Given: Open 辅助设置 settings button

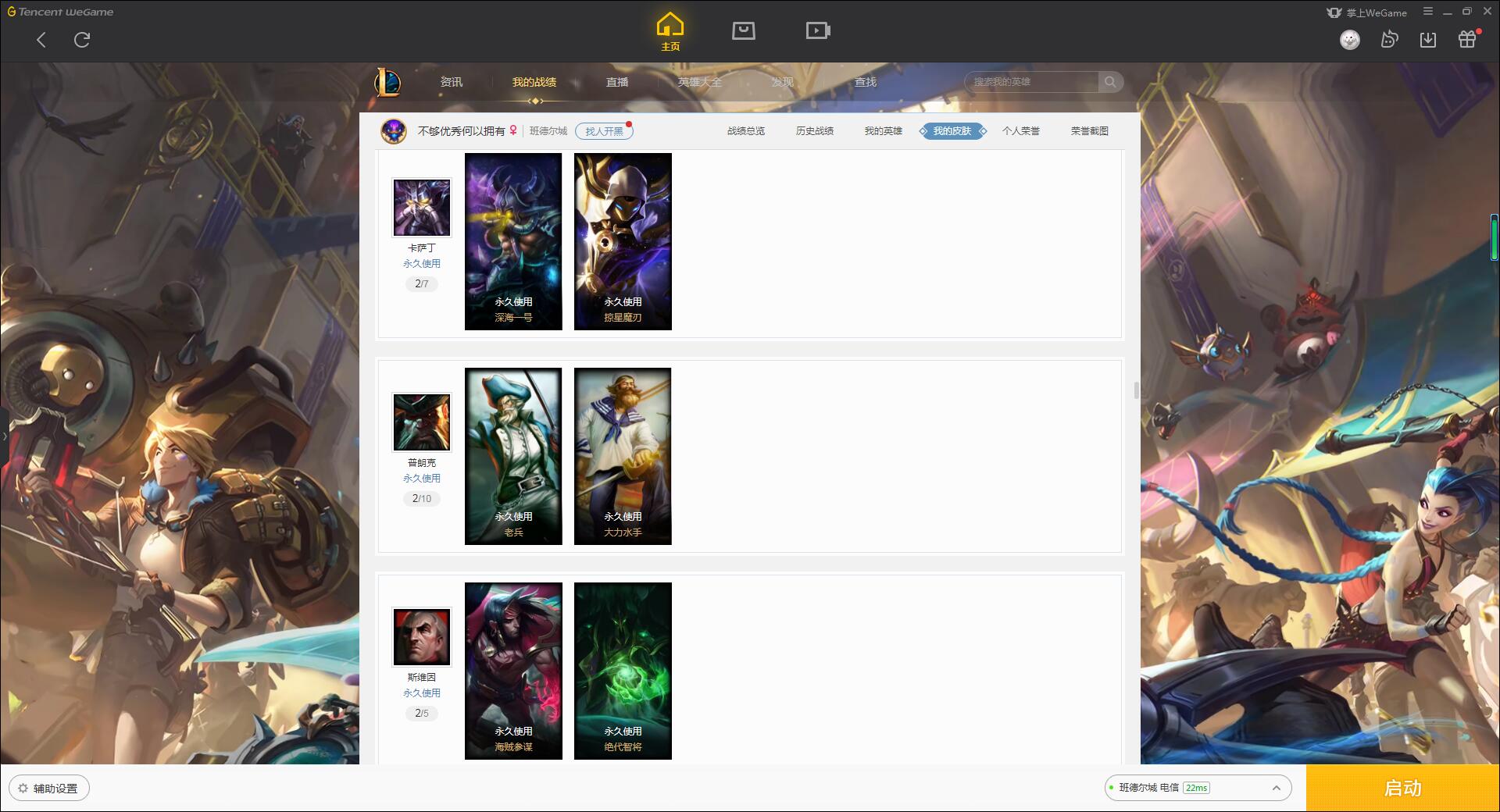Looking at the screenshot, I should pyautogui.click(x=49, y=789).
